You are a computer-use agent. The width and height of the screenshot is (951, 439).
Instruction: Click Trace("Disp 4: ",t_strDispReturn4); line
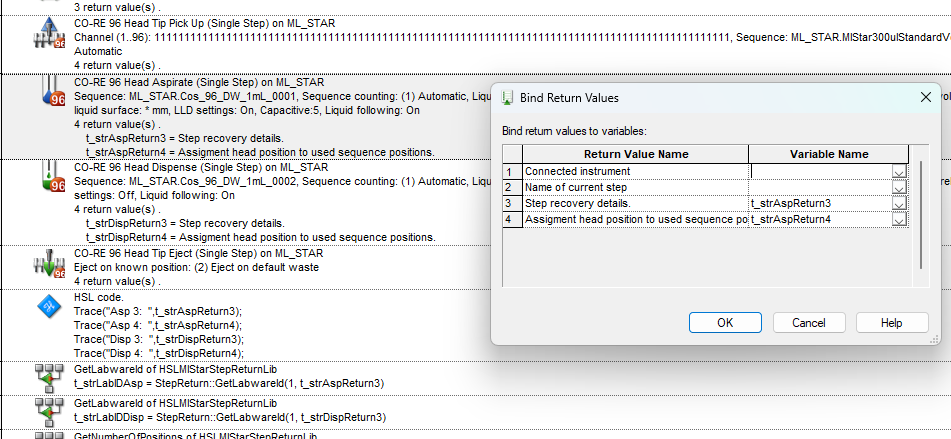click(159, 353)
